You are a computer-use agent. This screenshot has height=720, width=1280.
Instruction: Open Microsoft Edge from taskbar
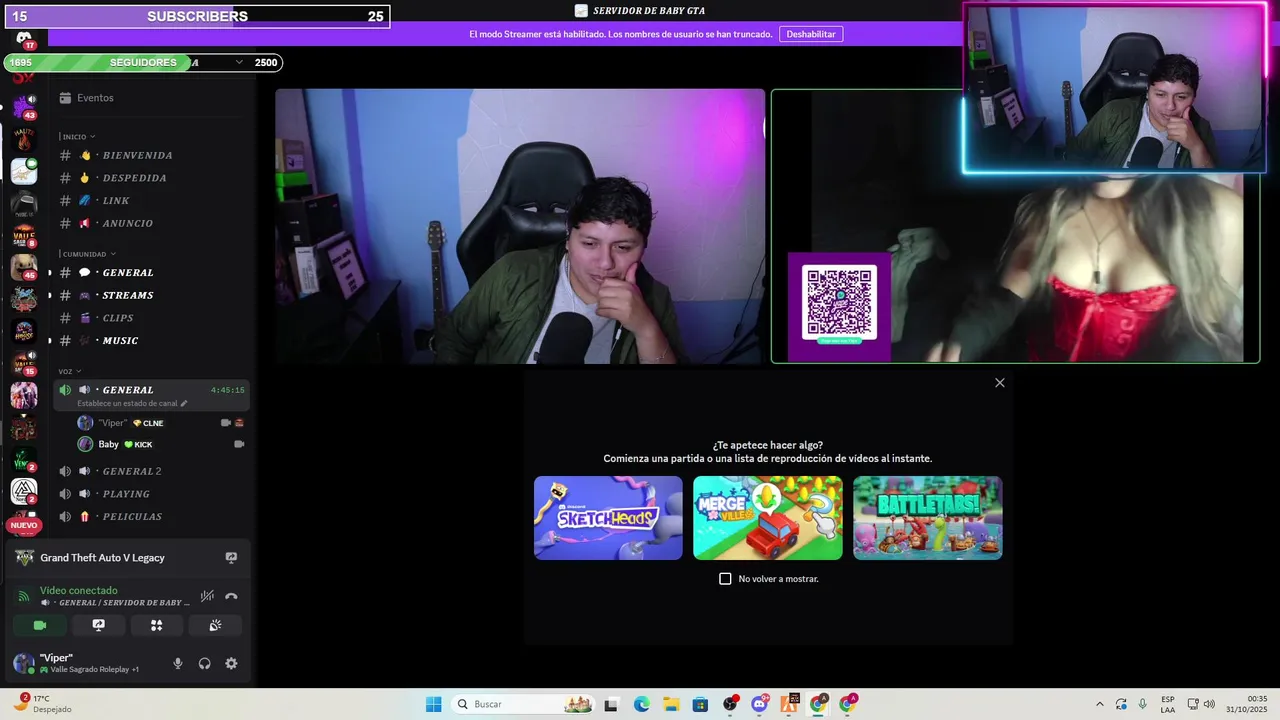coord(641,704)
